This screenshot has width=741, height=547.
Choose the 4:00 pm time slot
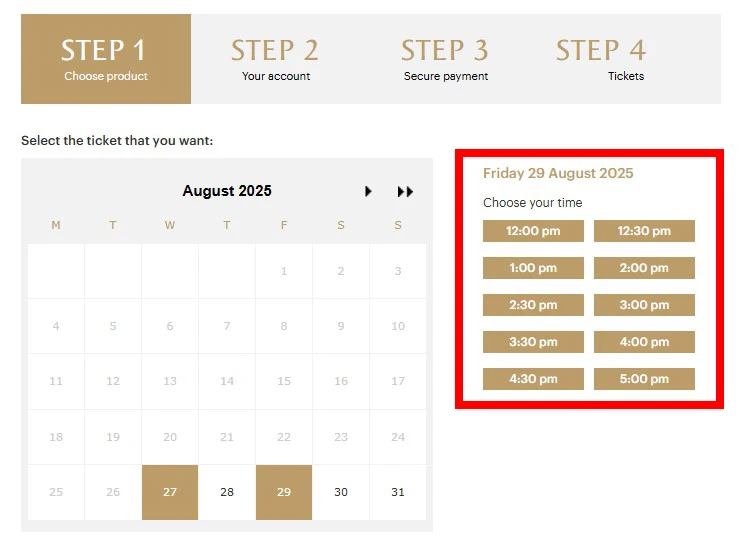pos(644,342)
